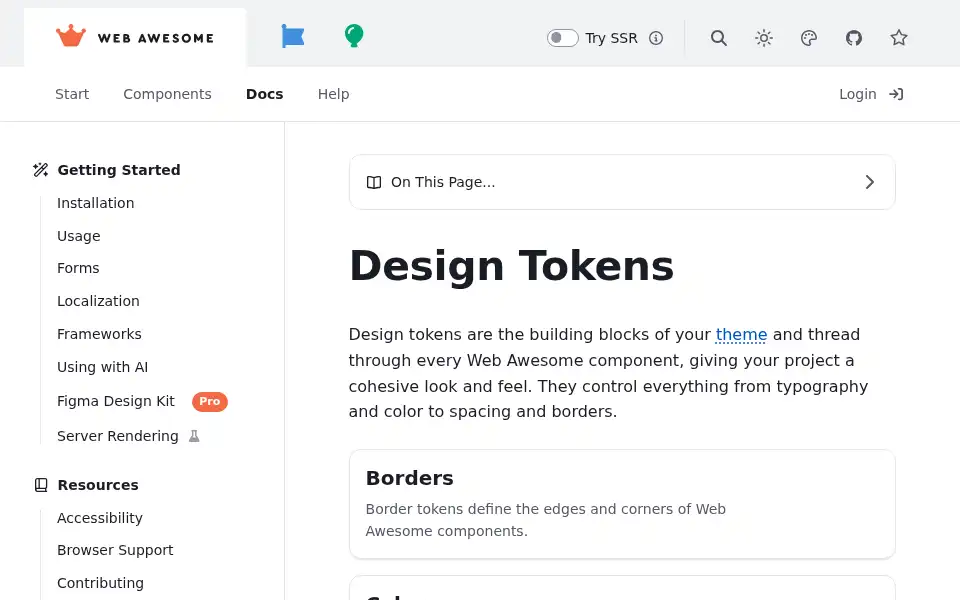This screenshot has width=960, height=600.
Task: Open the Forms page
Action: pyautogui.click(x=78, y=268)
